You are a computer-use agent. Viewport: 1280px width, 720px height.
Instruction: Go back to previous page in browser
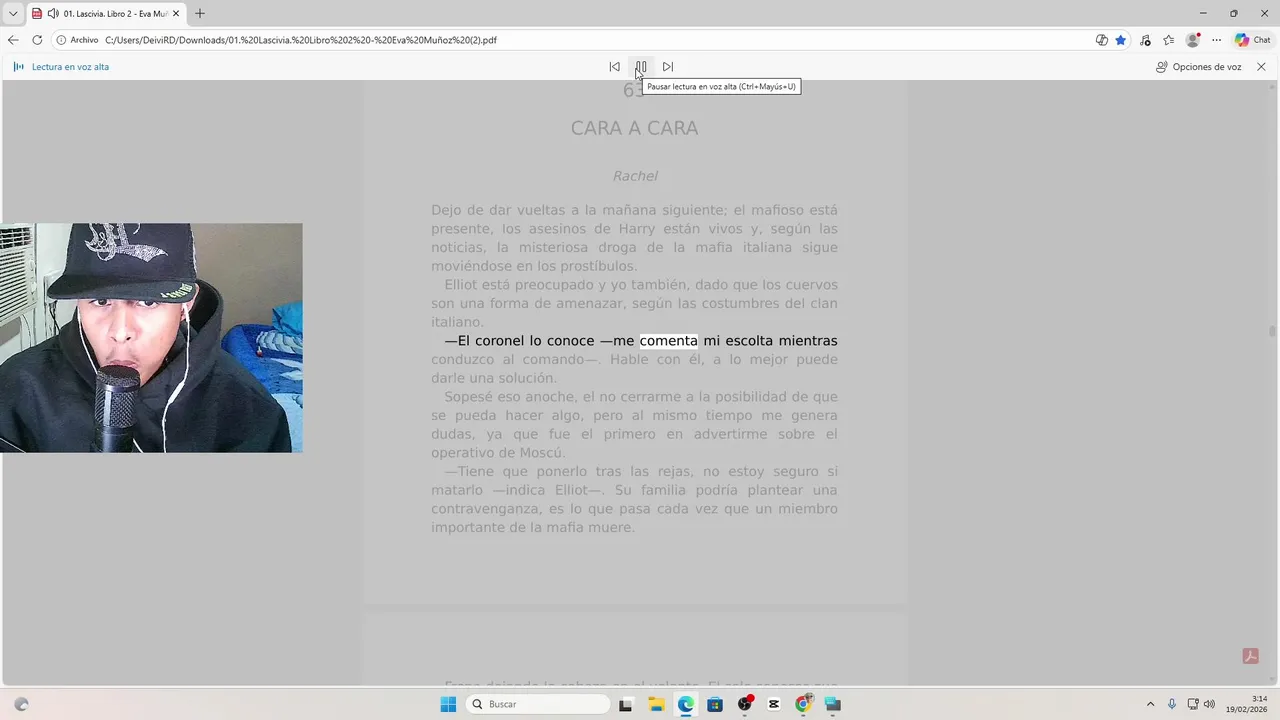(x=13, y=40)
